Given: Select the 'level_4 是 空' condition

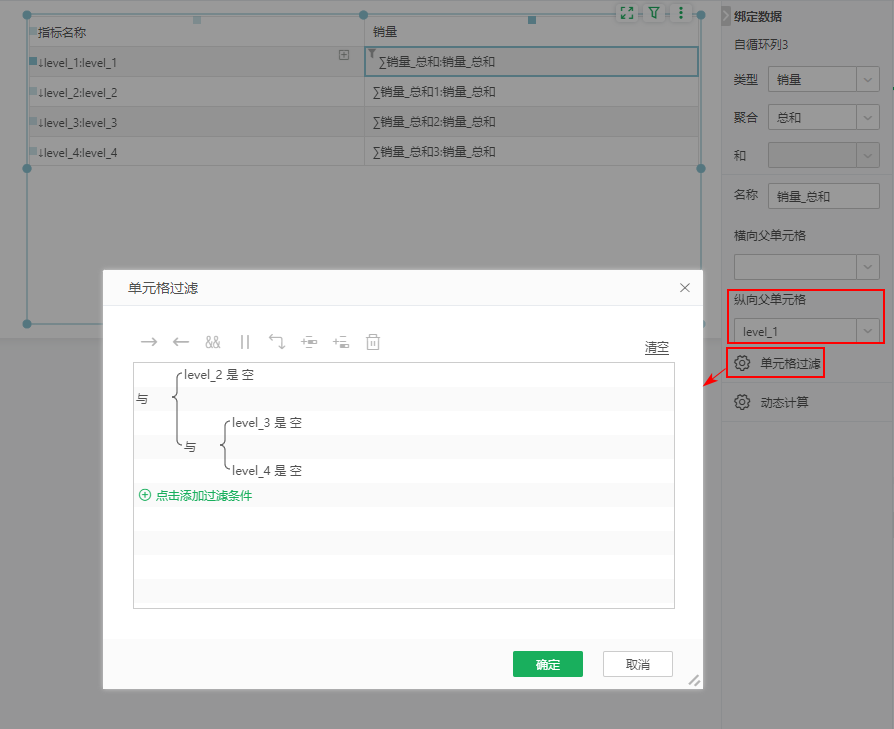Looking at the screenshot, I should tap(267, 470).
